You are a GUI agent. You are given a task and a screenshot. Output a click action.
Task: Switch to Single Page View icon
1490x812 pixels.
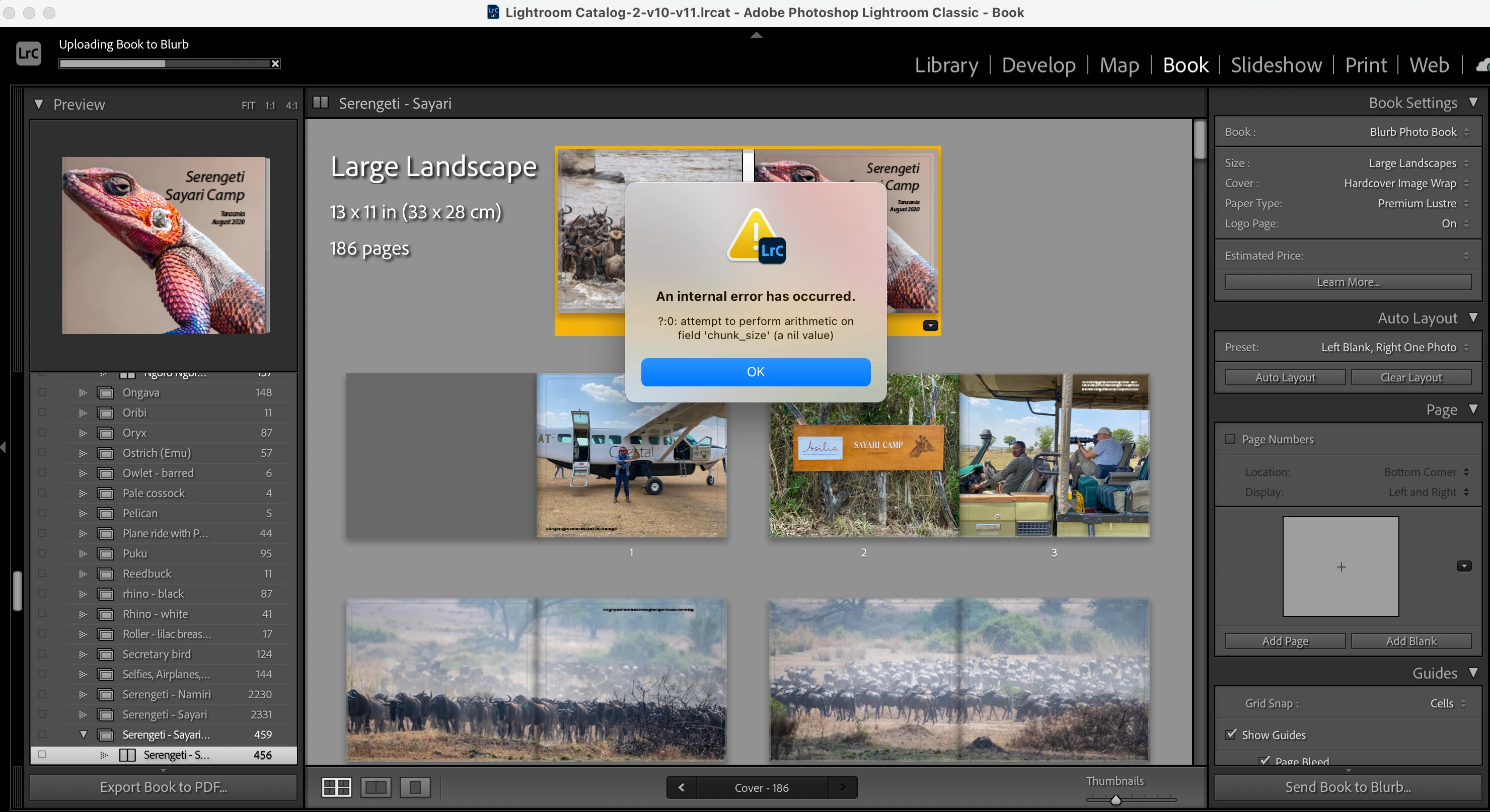[415, 787]
